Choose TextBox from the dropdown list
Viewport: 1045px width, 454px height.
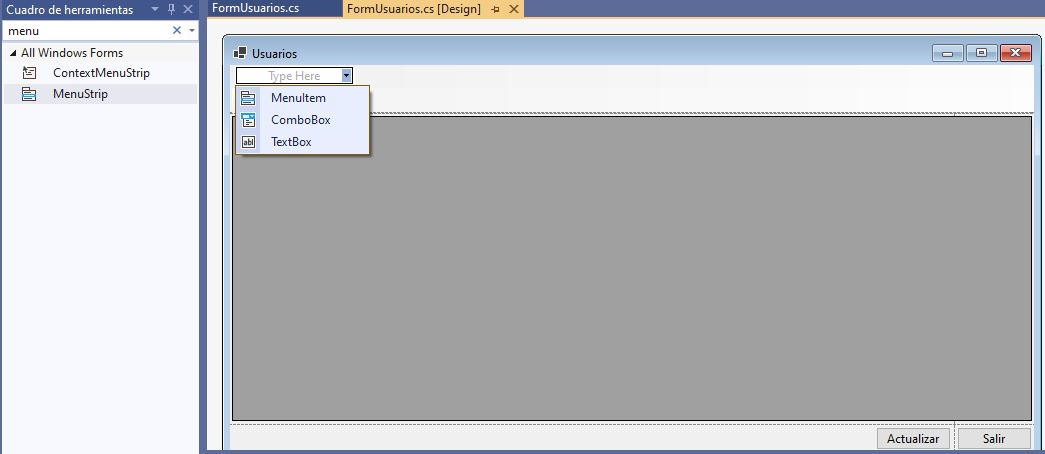[303, 142]
